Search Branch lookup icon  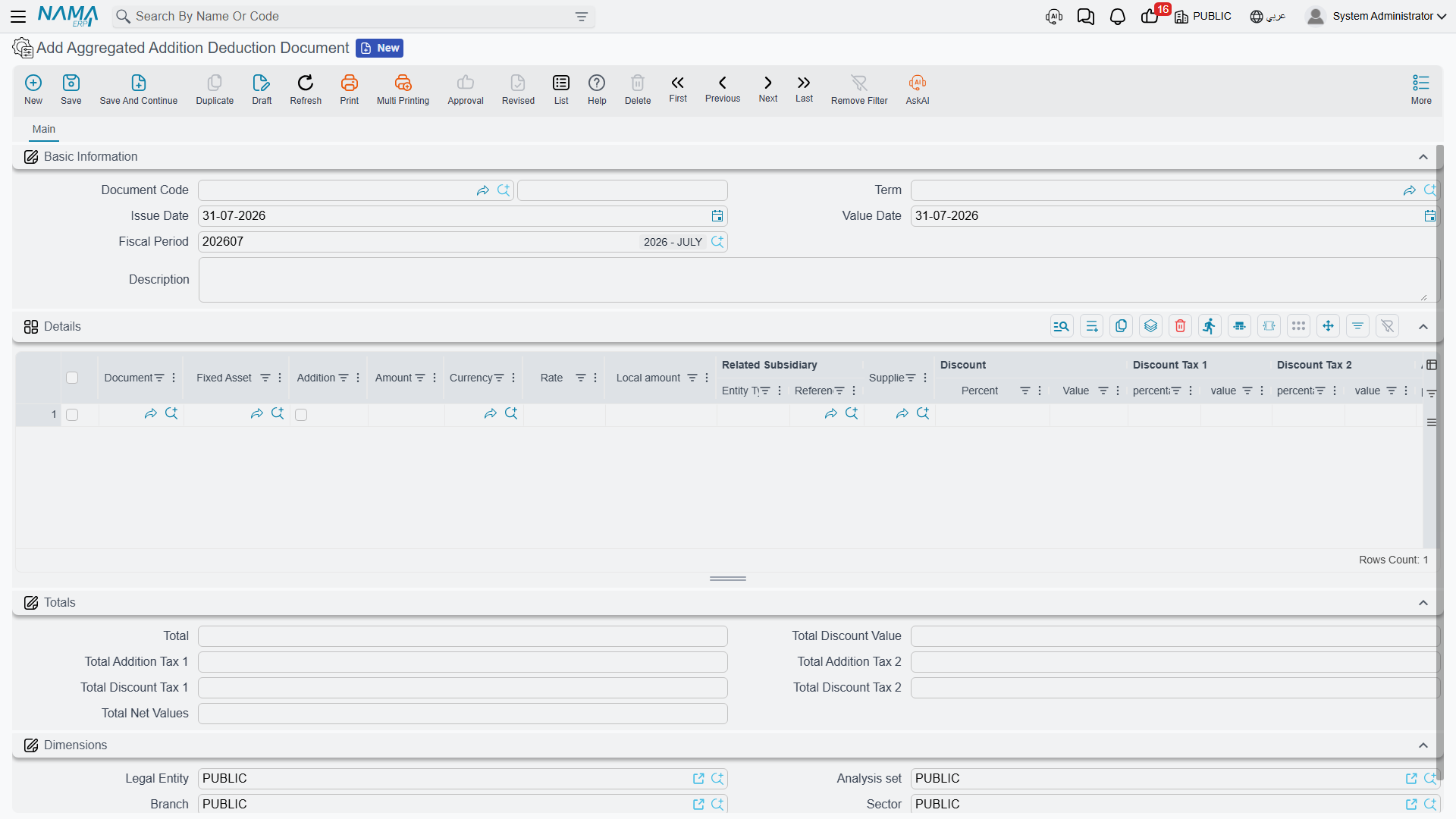717,805
